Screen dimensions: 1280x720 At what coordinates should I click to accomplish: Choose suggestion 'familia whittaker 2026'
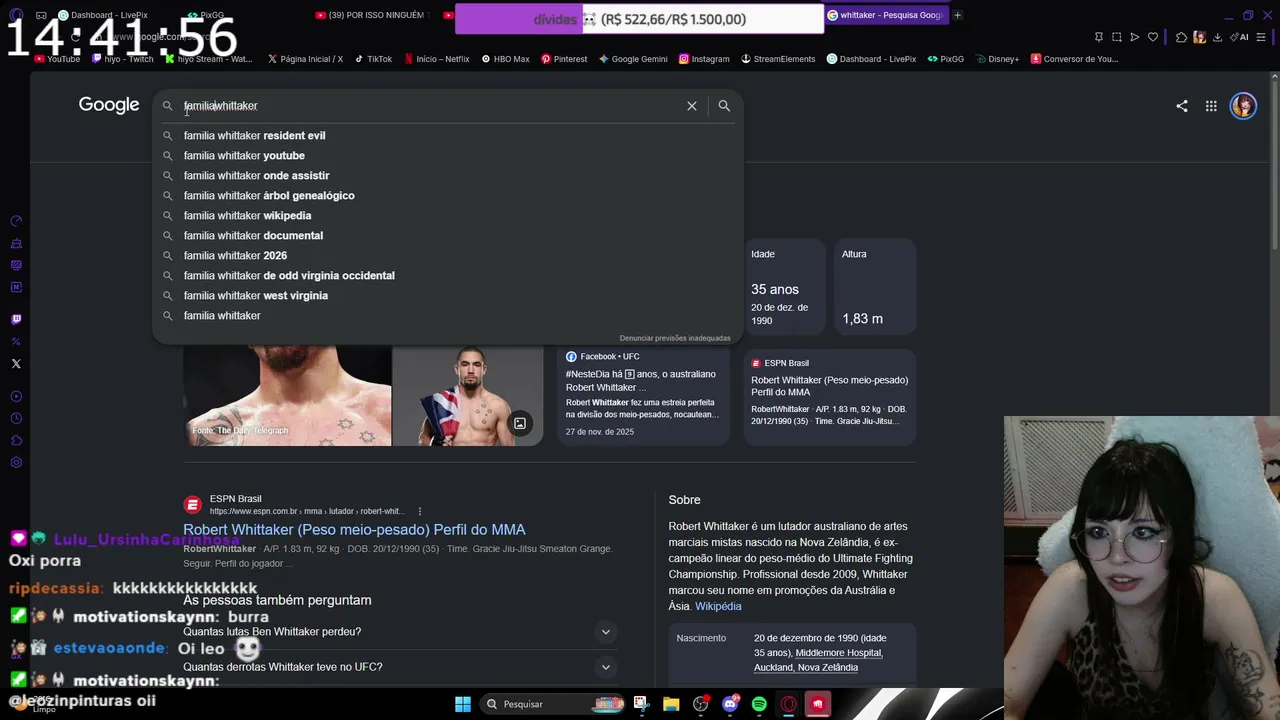[447, 256]
